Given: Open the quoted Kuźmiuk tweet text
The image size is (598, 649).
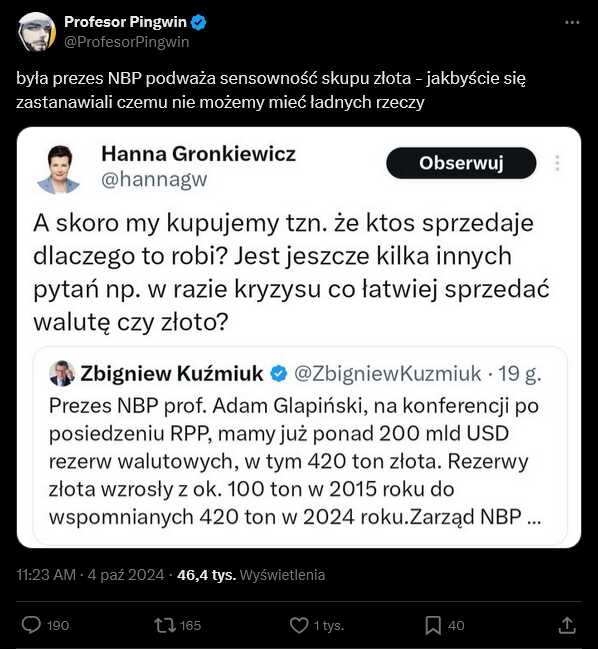Looking at the screenshot, I should [x=295, y=461].
